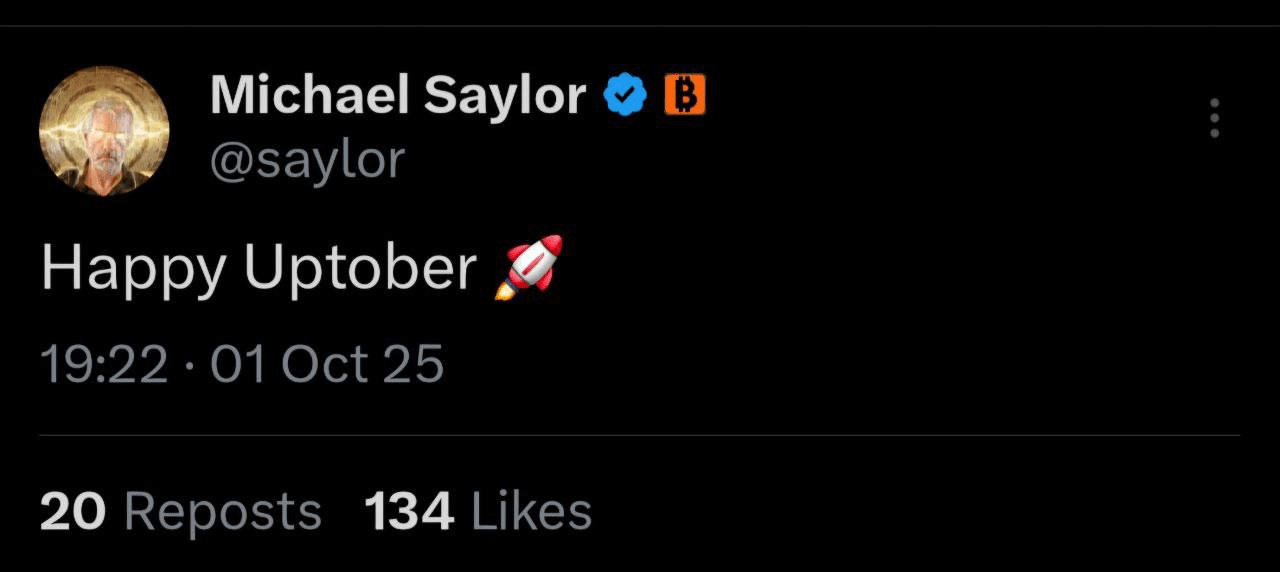The image size is (1280, 572).
Task: Click the number 20 repost count
Action: [x=73, y=512]
